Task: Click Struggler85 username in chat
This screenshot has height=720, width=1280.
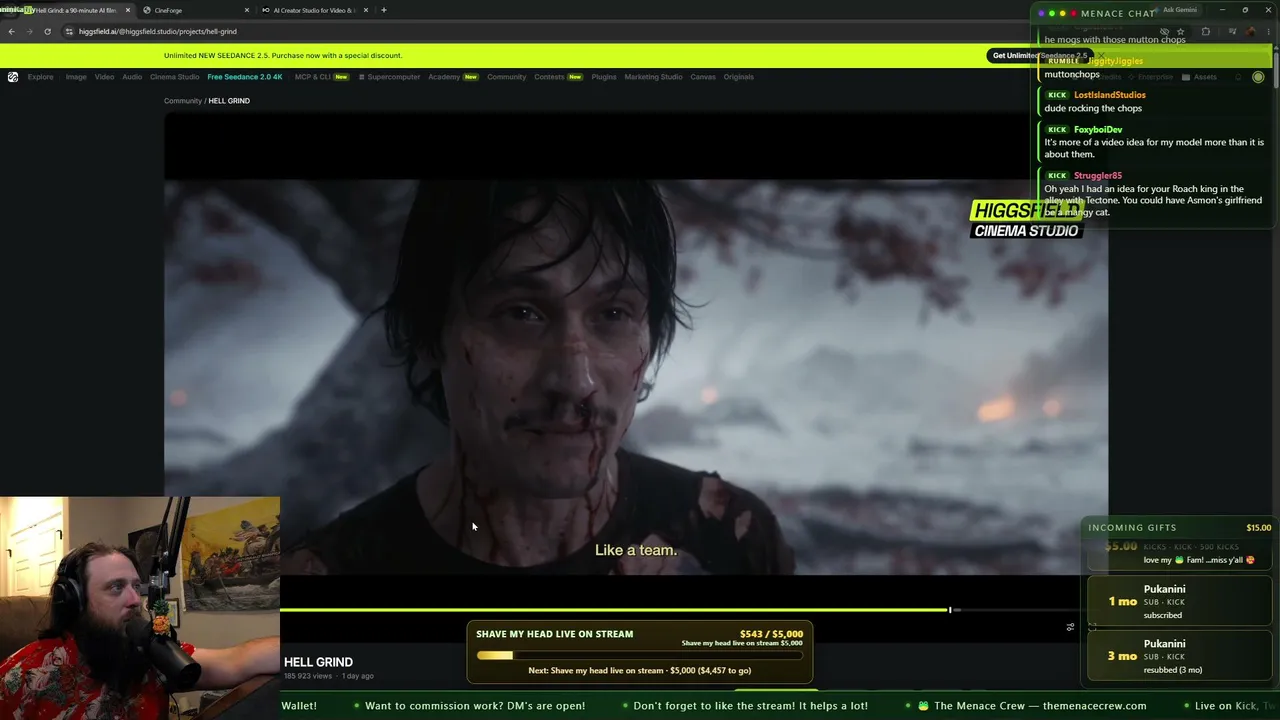Action: pos(1098,176)
